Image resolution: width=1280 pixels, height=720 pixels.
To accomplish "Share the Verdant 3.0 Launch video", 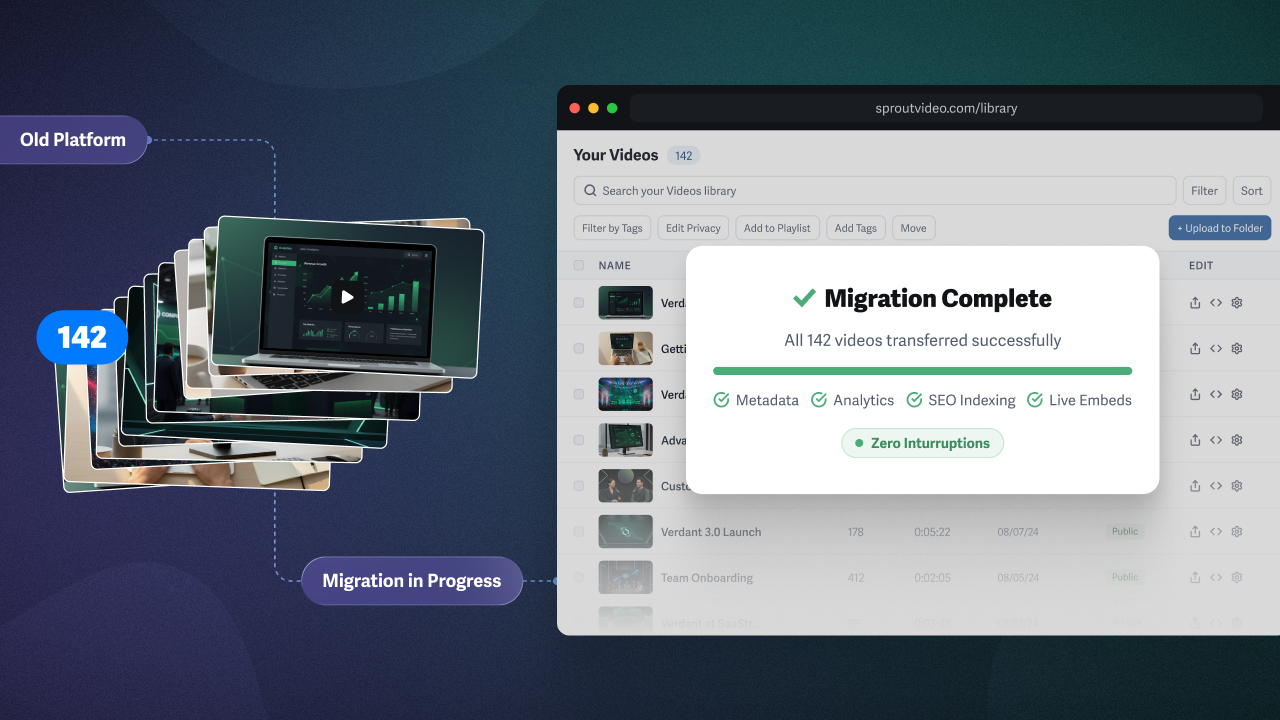I will pos(1195,532).
